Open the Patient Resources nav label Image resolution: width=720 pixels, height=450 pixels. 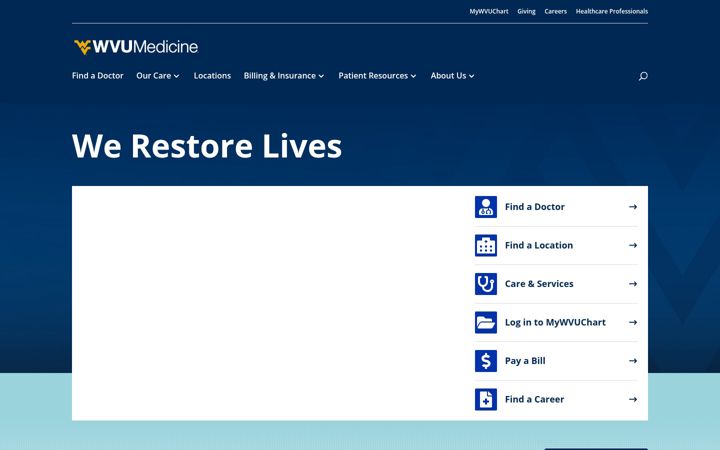(x=373, y=76)
